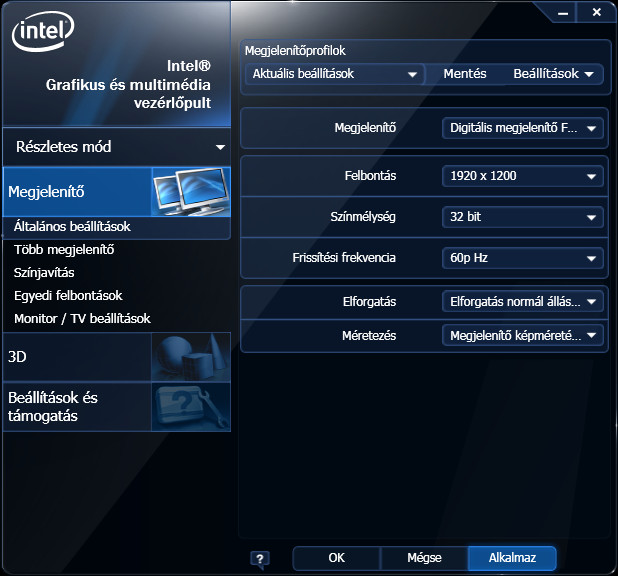Click the Mentés profile button
Image resolution: width=618 pixels, height=576 pixels.
point(465,74)
